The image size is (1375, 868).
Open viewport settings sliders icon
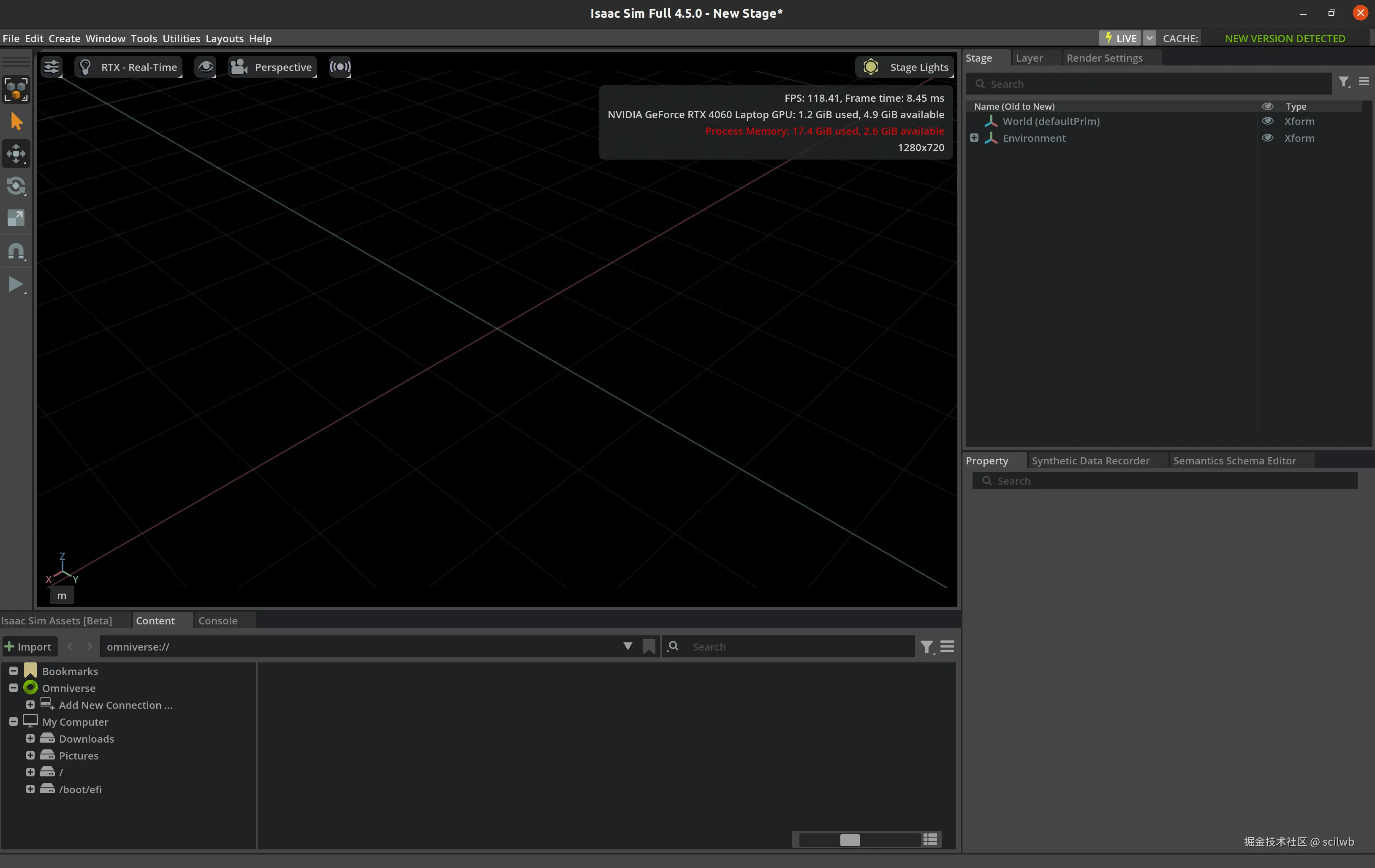[x=52, y=67]
